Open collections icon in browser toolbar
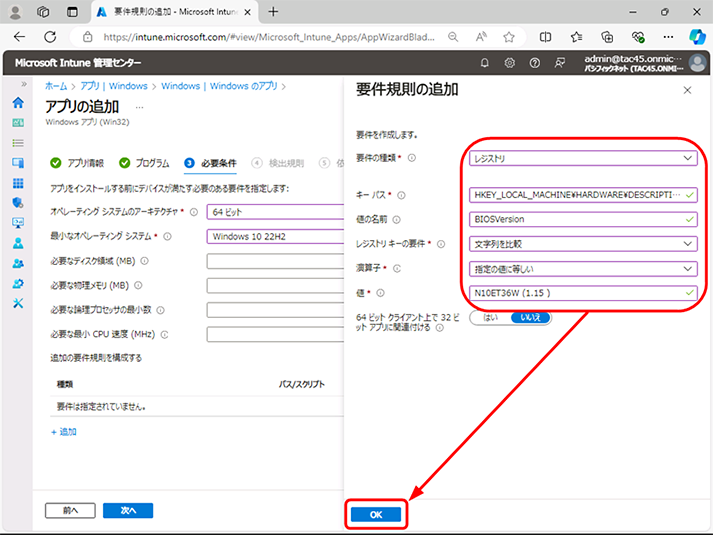 (607, 37)
